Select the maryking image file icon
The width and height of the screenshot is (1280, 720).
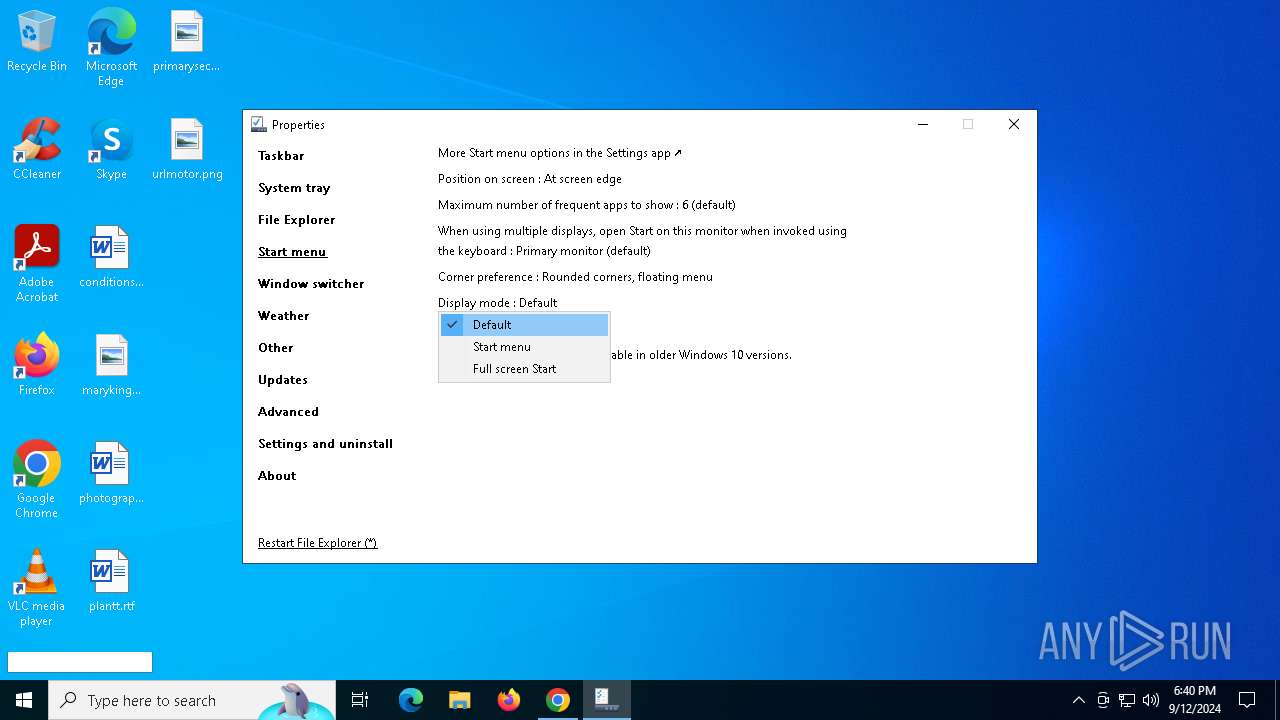click(111, 366)
